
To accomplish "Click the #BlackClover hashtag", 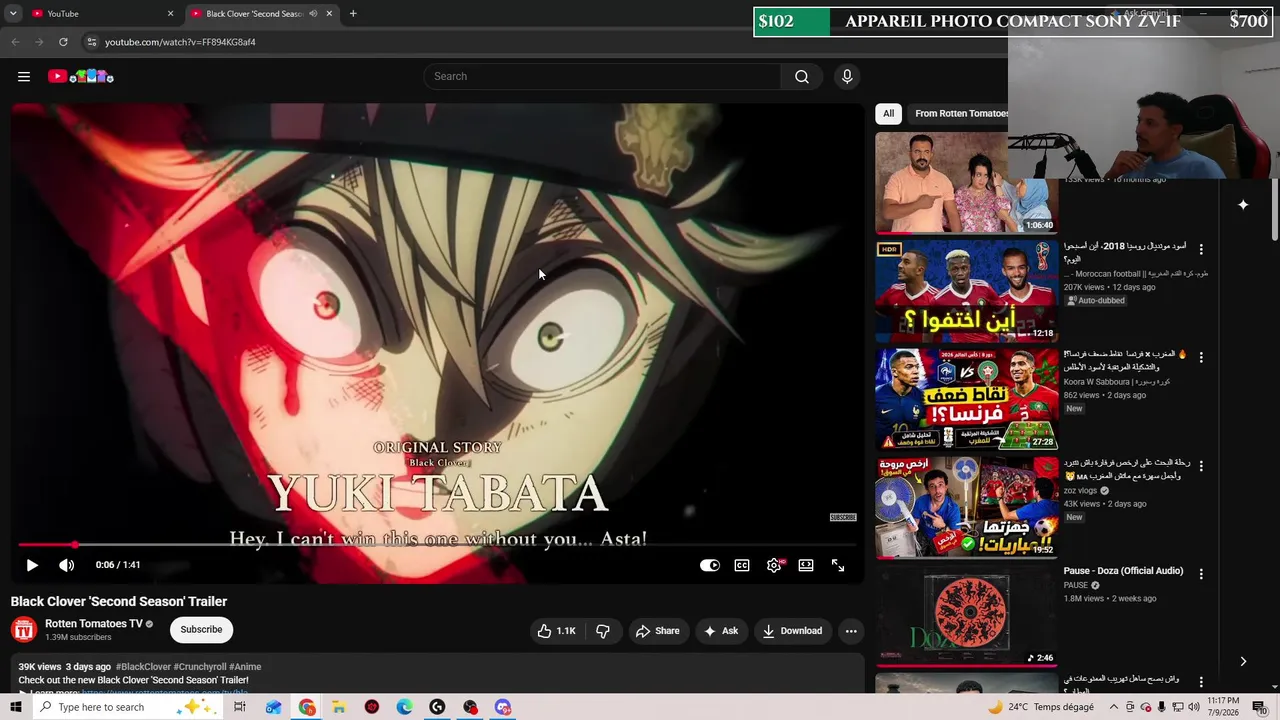I will (143, 667).
